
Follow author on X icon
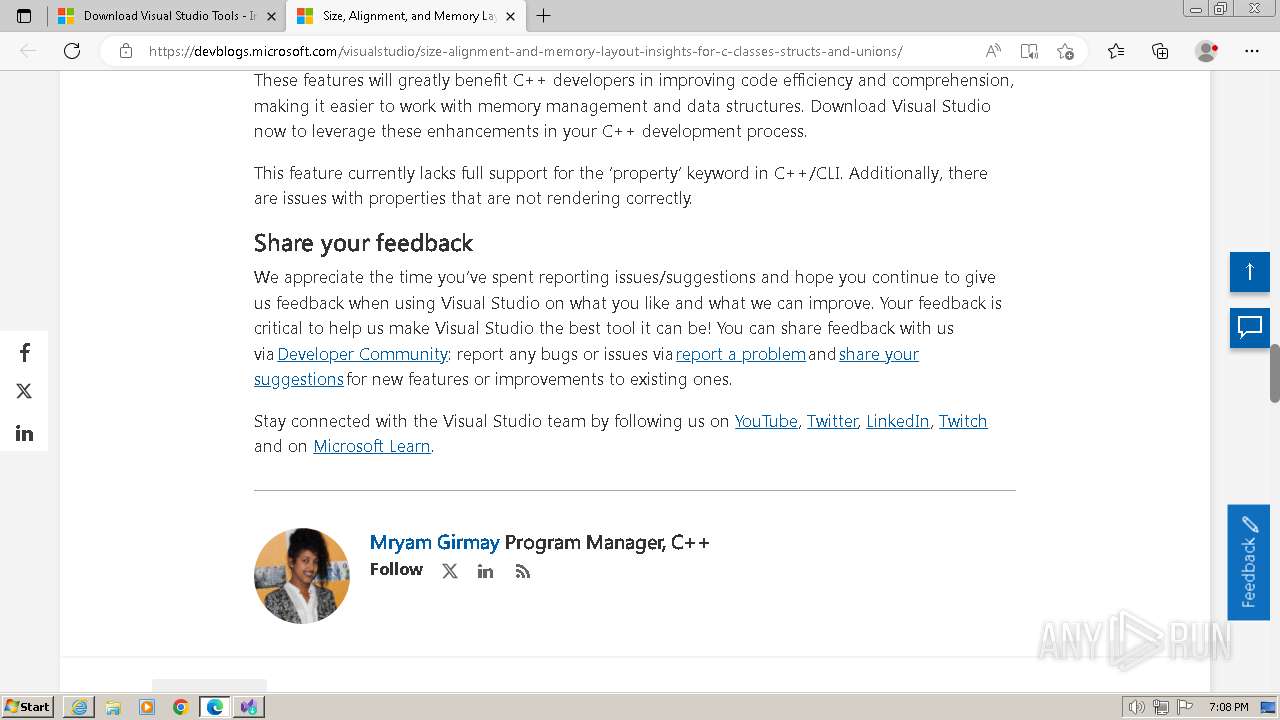tap(450, 571)
